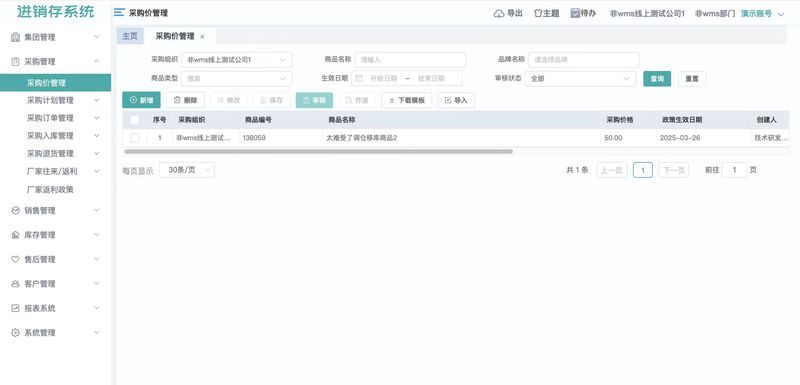Viewport: 800px width, 385px height.
Task: Focus the 商品名称 input field
Action: click(x=410, y=60)
